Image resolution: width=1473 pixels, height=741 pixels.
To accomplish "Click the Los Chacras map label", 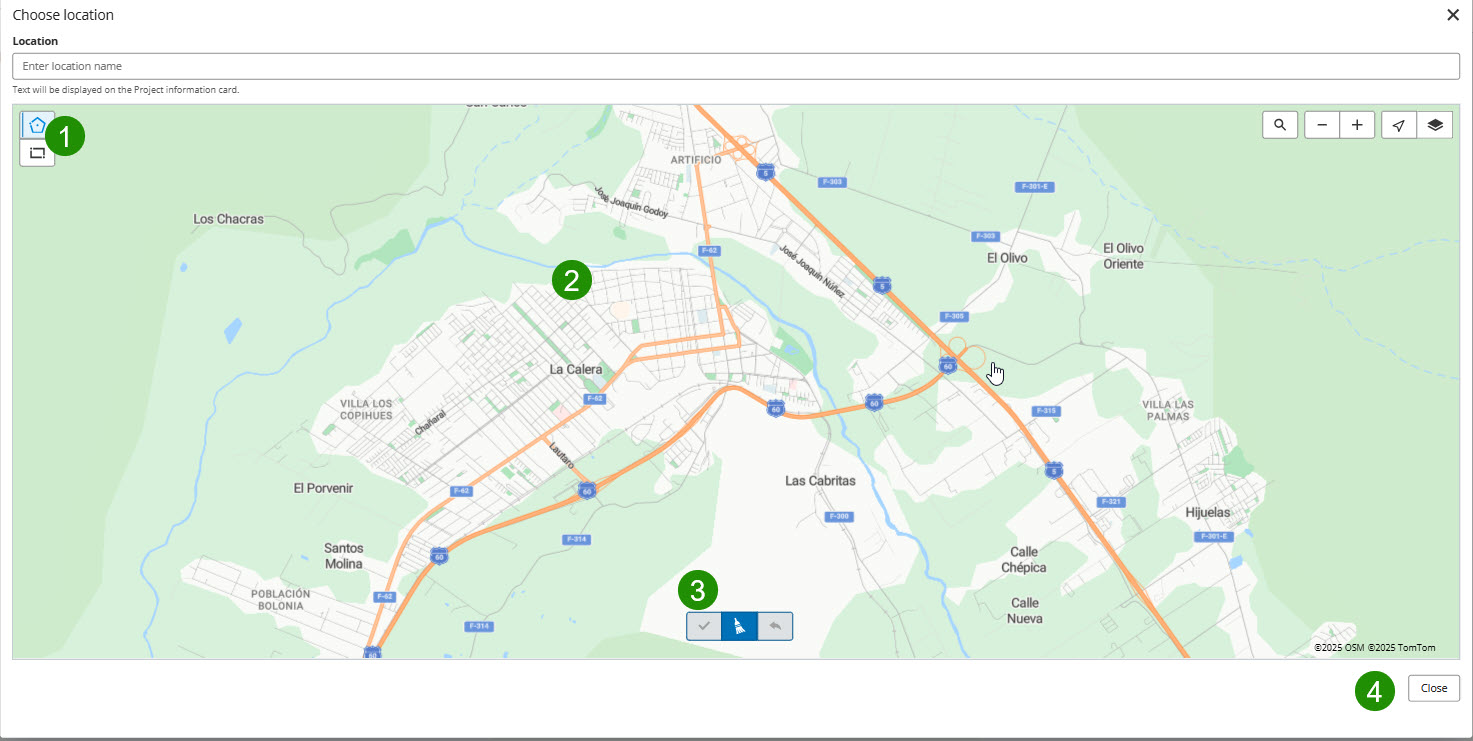I will [x=228, y=219].
